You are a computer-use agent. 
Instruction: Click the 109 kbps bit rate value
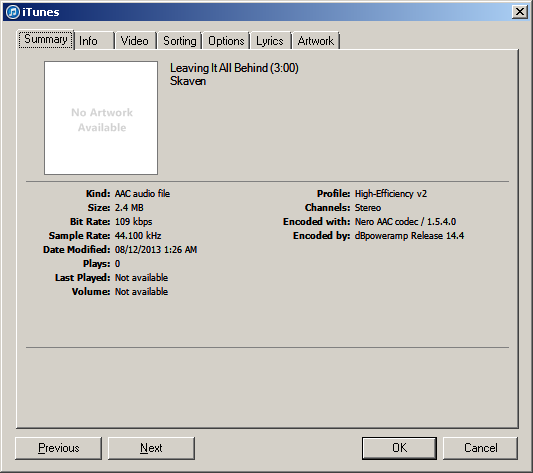pyautogui.click(x=134, y=222)
